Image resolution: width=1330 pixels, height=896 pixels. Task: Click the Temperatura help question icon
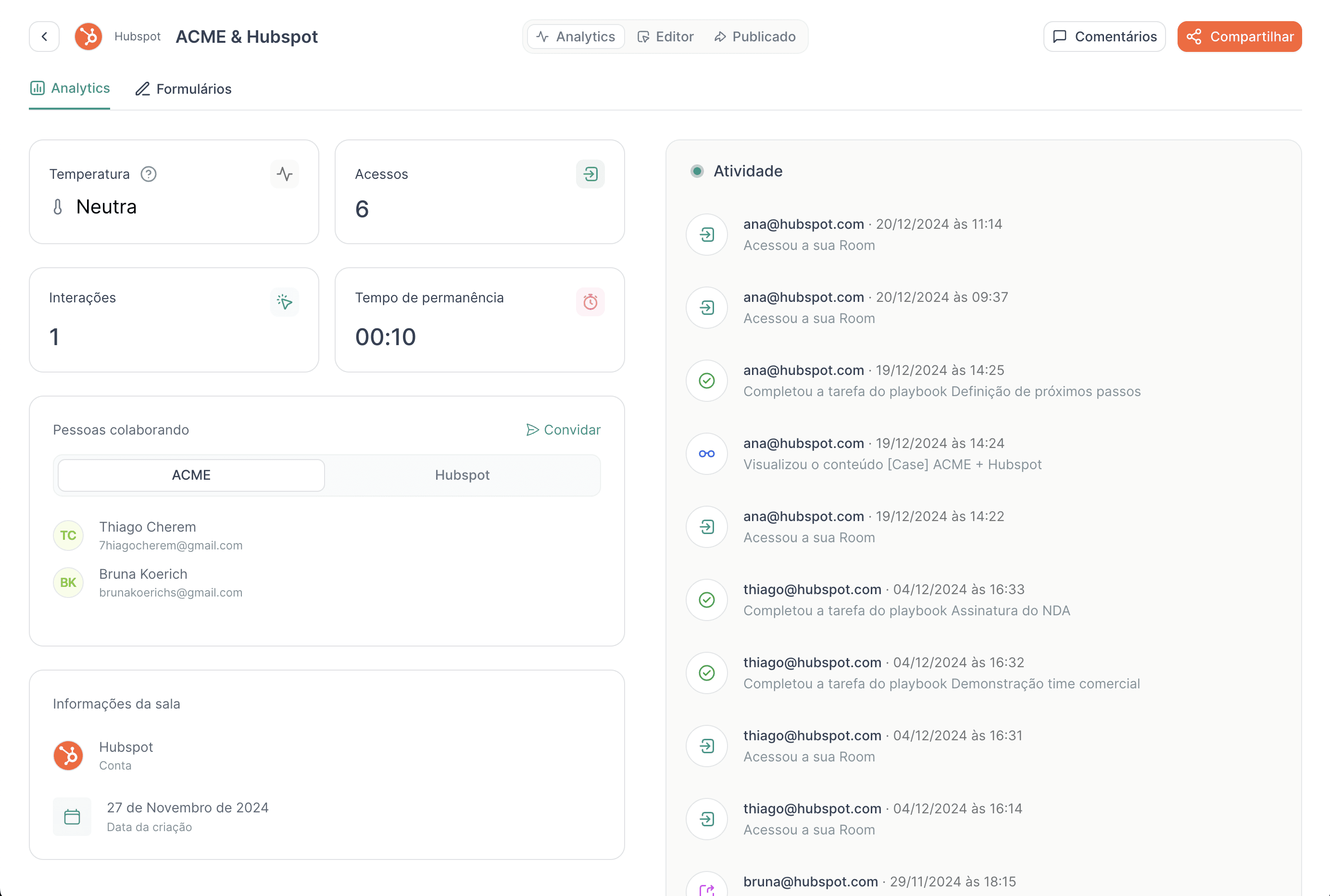click(x=149, y=174)
